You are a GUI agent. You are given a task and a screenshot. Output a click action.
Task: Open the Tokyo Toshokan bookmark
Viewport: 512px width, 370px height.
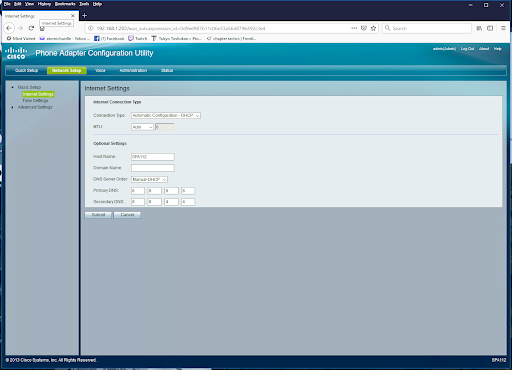pyautogui.click(x=176, y=39)
